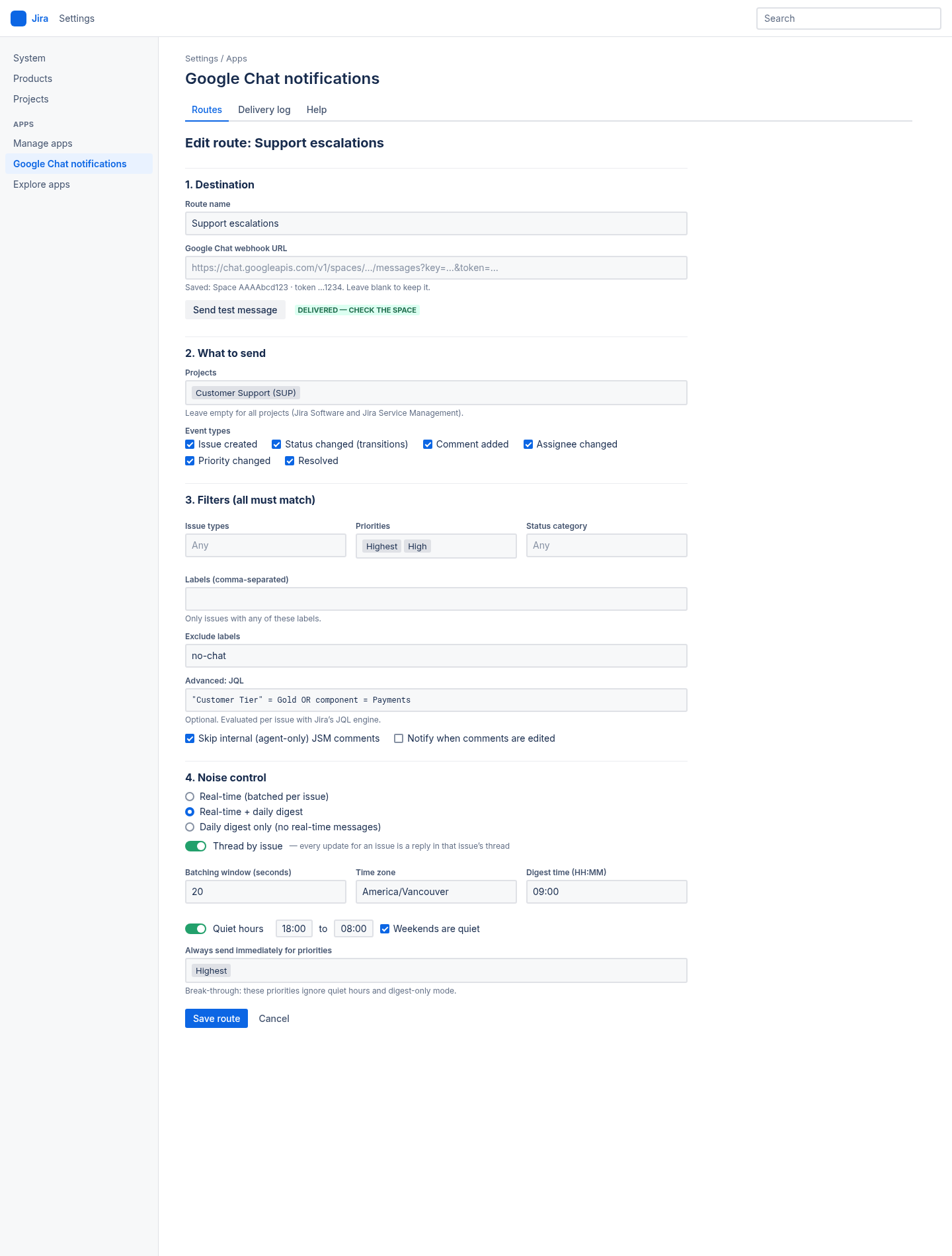Open the Help tab
Viewport: 952px width, 1256px height.
(317, 110)
